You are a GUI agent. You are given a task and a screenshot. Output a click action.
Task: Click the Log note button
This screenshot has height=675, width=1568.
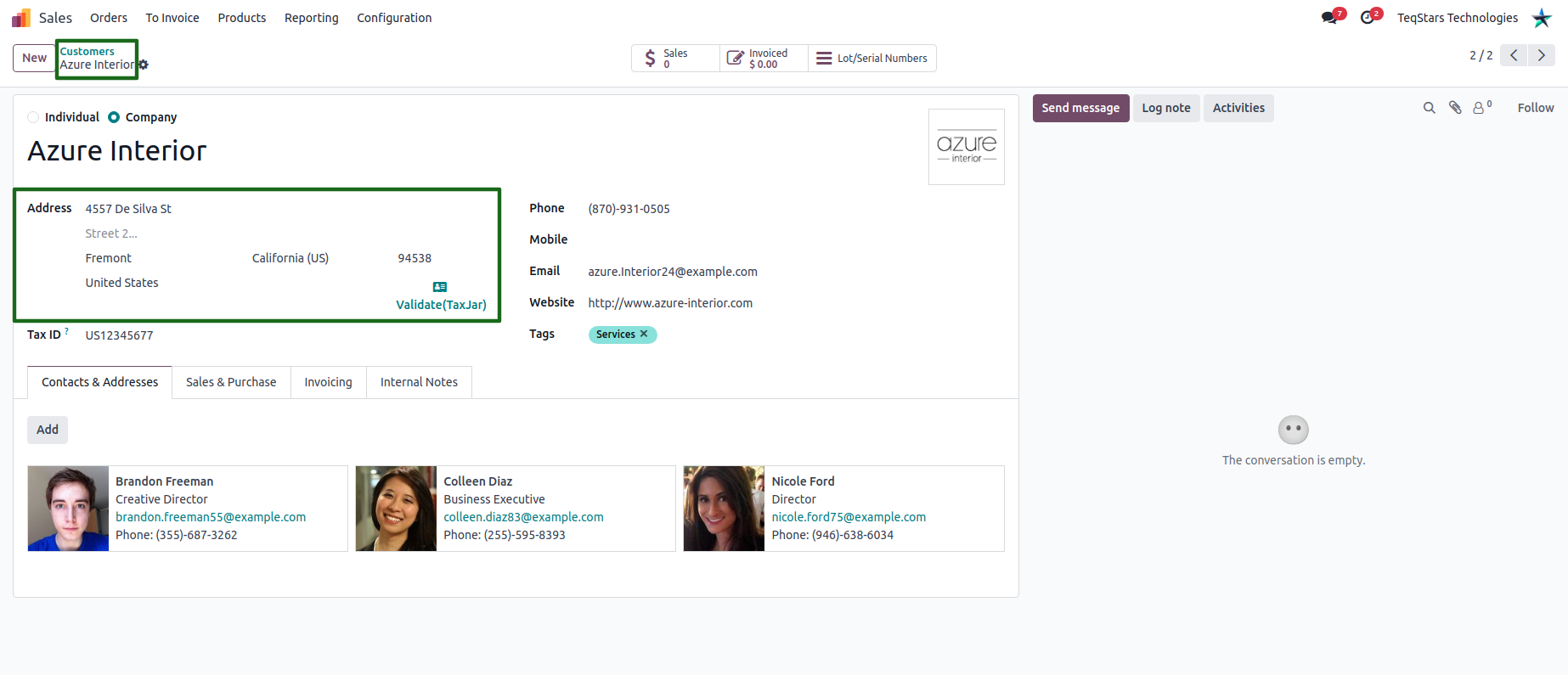click(1166, 108)
